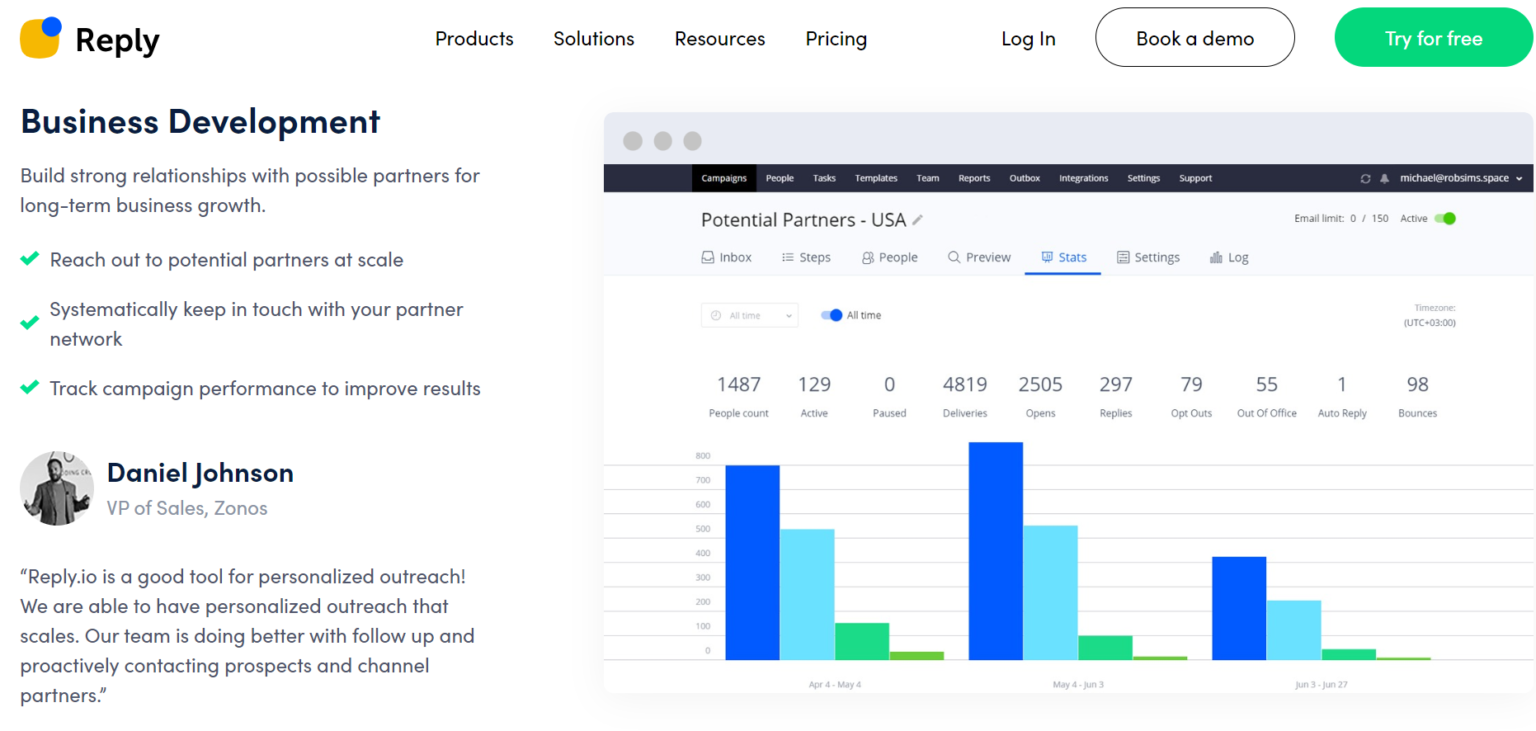Open Integrations in the nav bar
The width and height of the screenshot is (1536, 731).
pos(1084,178)
